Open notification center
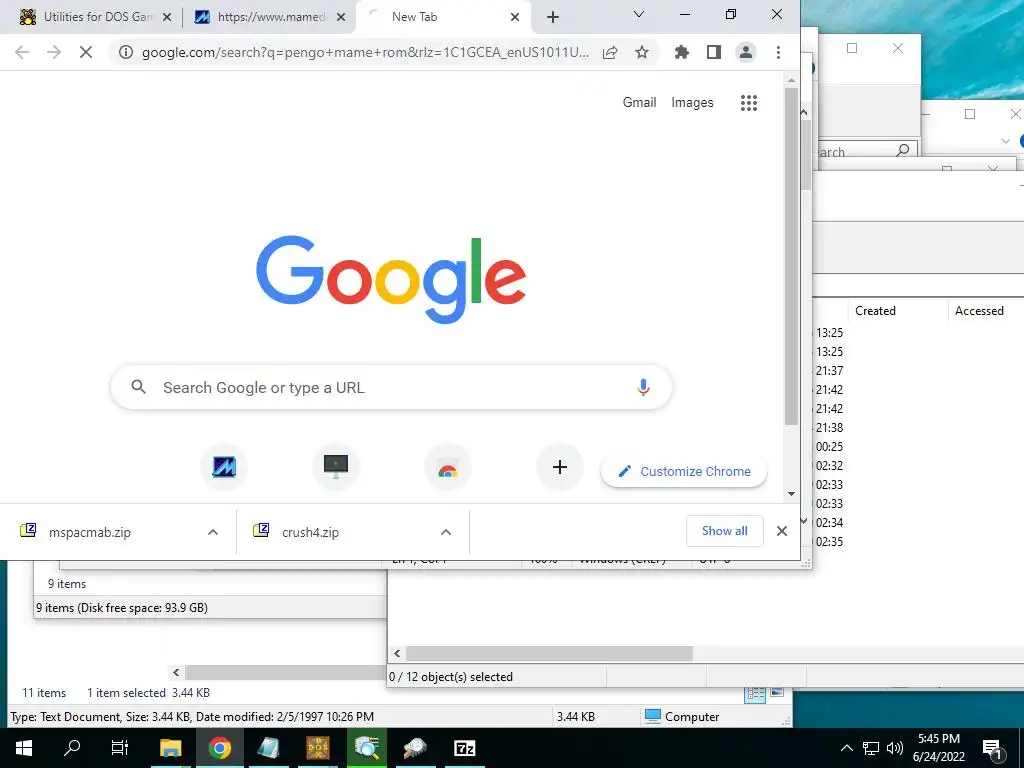The image size is (1024, 768). [x=993, y=750]
